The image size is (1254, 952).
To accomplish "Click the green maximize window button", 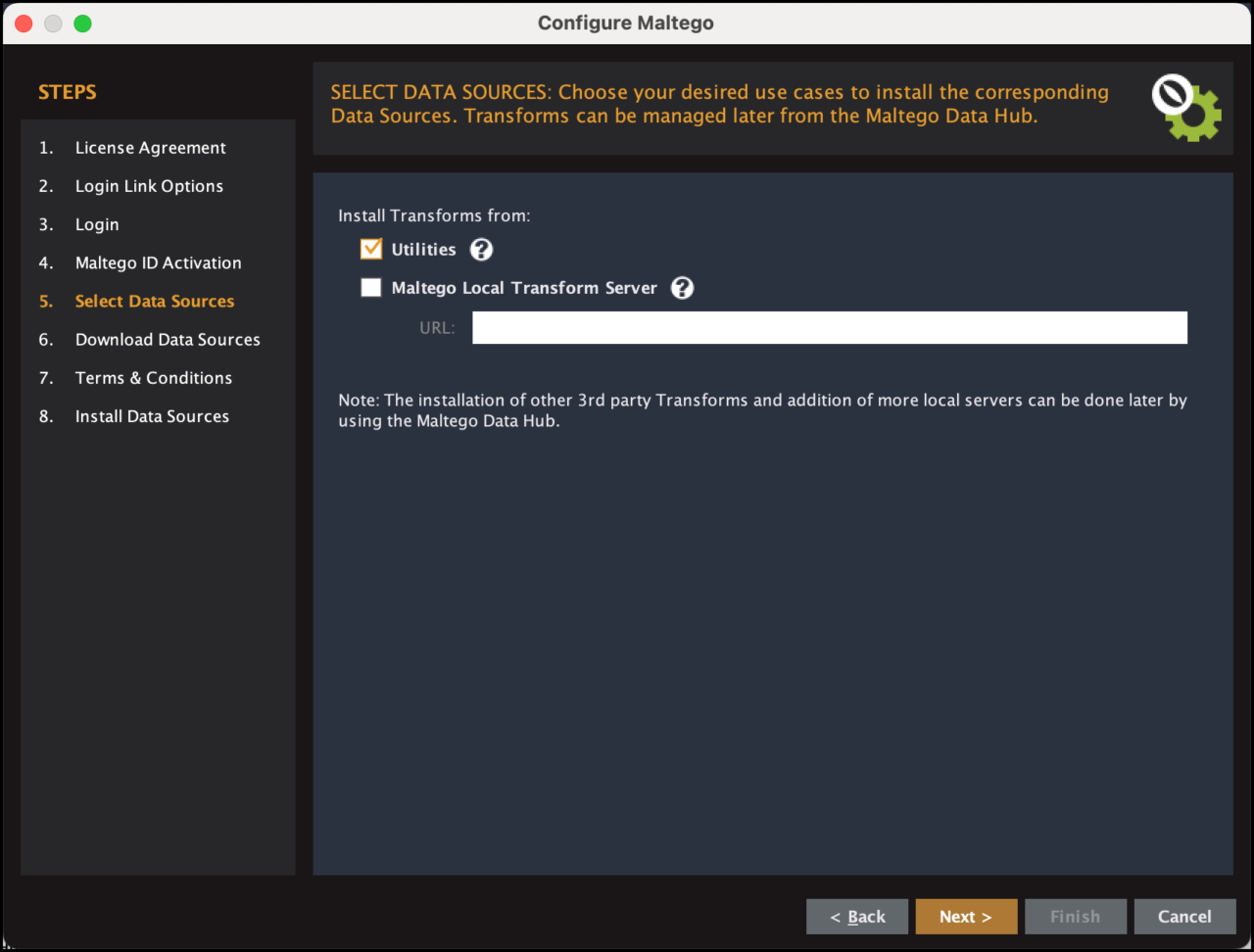I will (x=82, y=24).
